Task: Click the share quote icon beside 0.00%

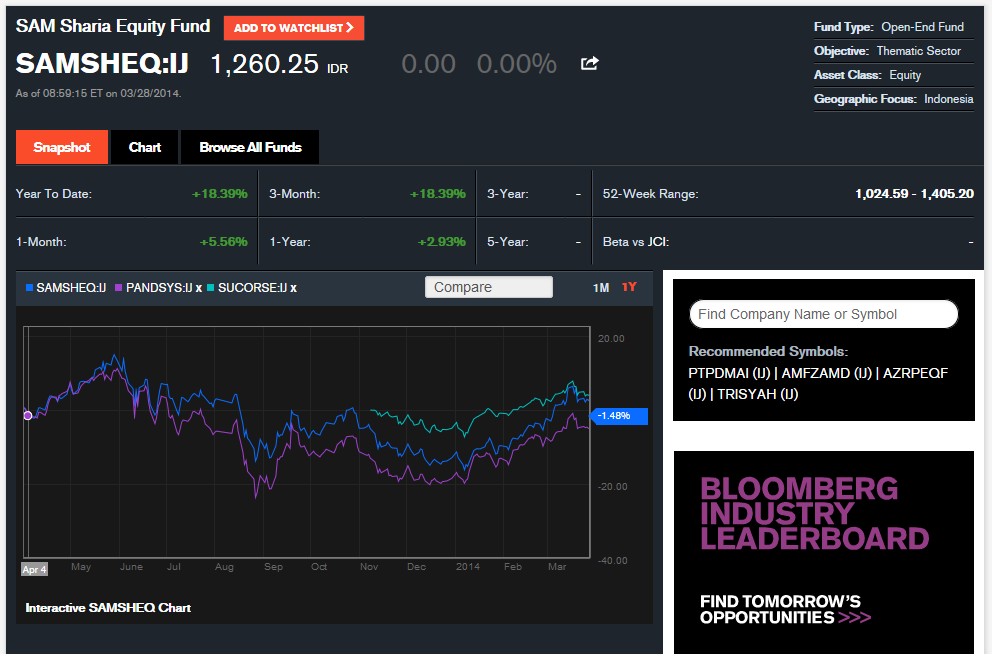Action: pos(589,63)
